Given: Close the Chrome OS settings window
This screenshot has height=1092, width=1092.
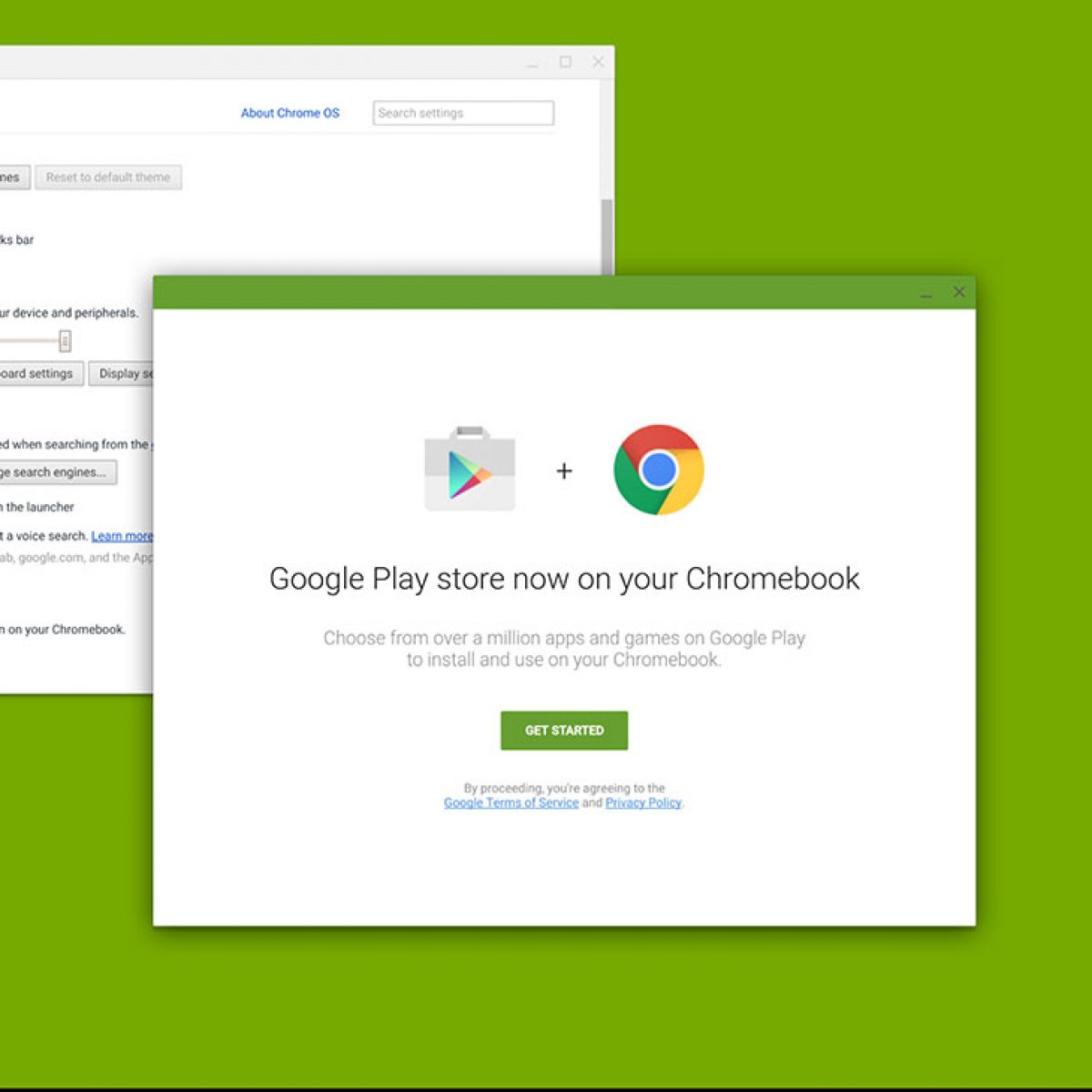Looking at the screenshot, I should (x=598, y=62).
